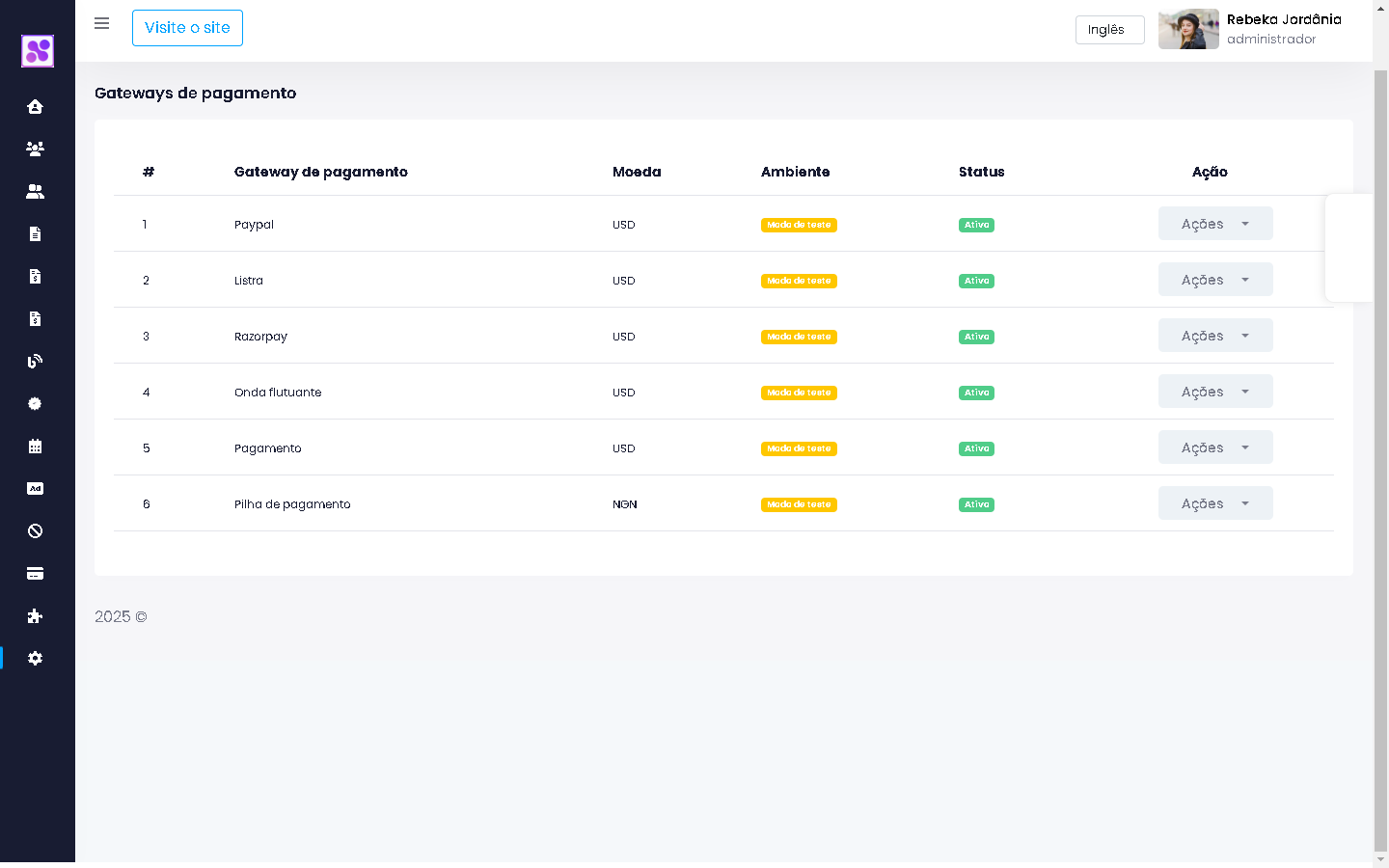Image resolution: width=1389 pixels, height=868 pixels.
Task: Open the credit card icon in sidebar
Action: (x=36, y=574)
